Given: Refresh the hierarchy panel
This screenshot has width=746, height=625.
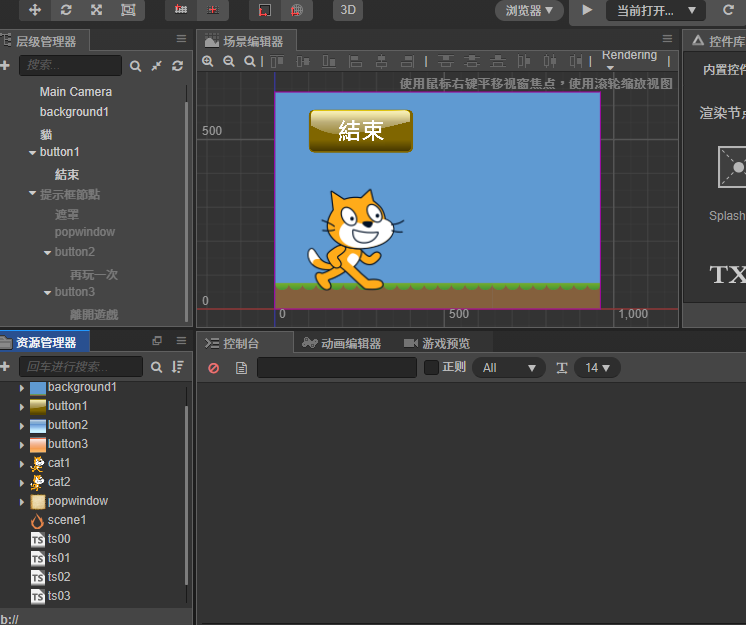Looking at the screenshot, I should click(x=177, y=66).
